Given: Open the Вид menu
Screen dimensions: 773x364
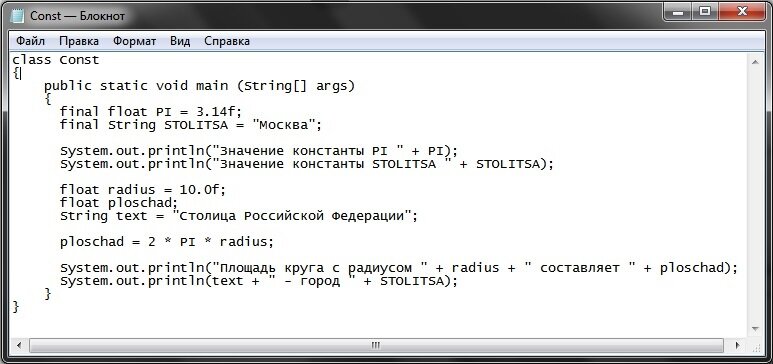Looking at the screenshot, I should coord(180,41).
